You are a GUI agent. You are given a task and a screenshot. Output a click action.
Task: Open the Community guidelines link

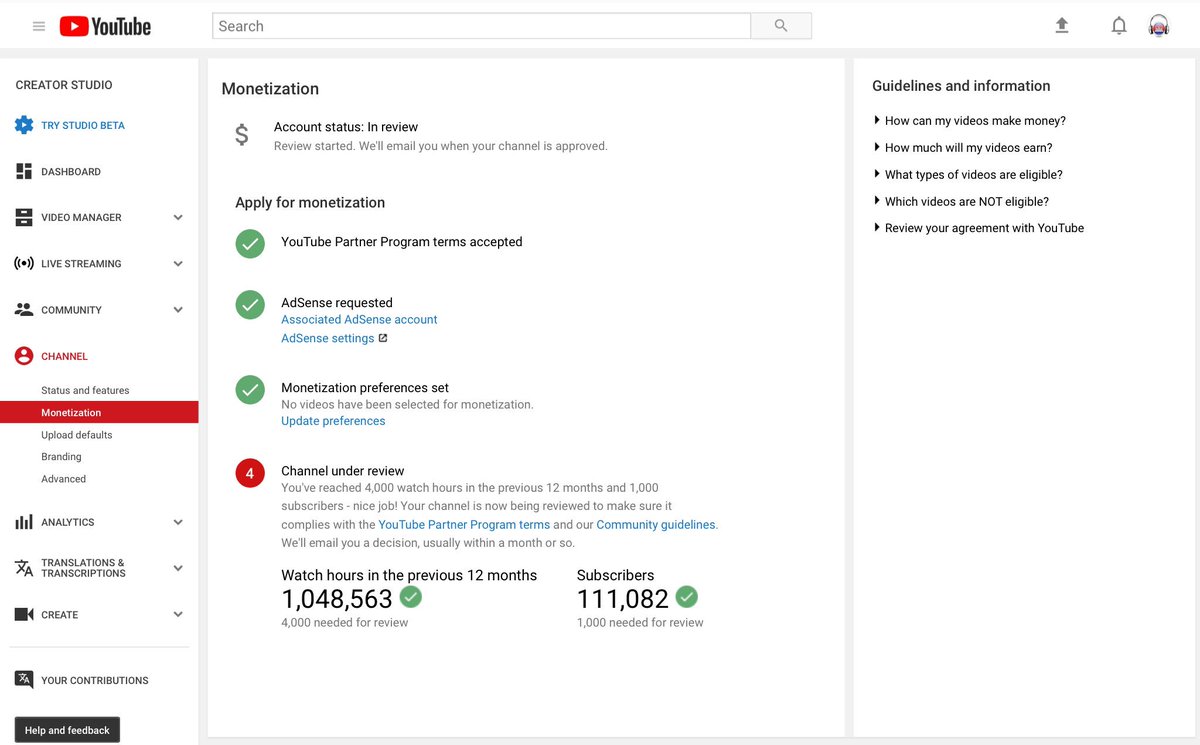(656, 525)
